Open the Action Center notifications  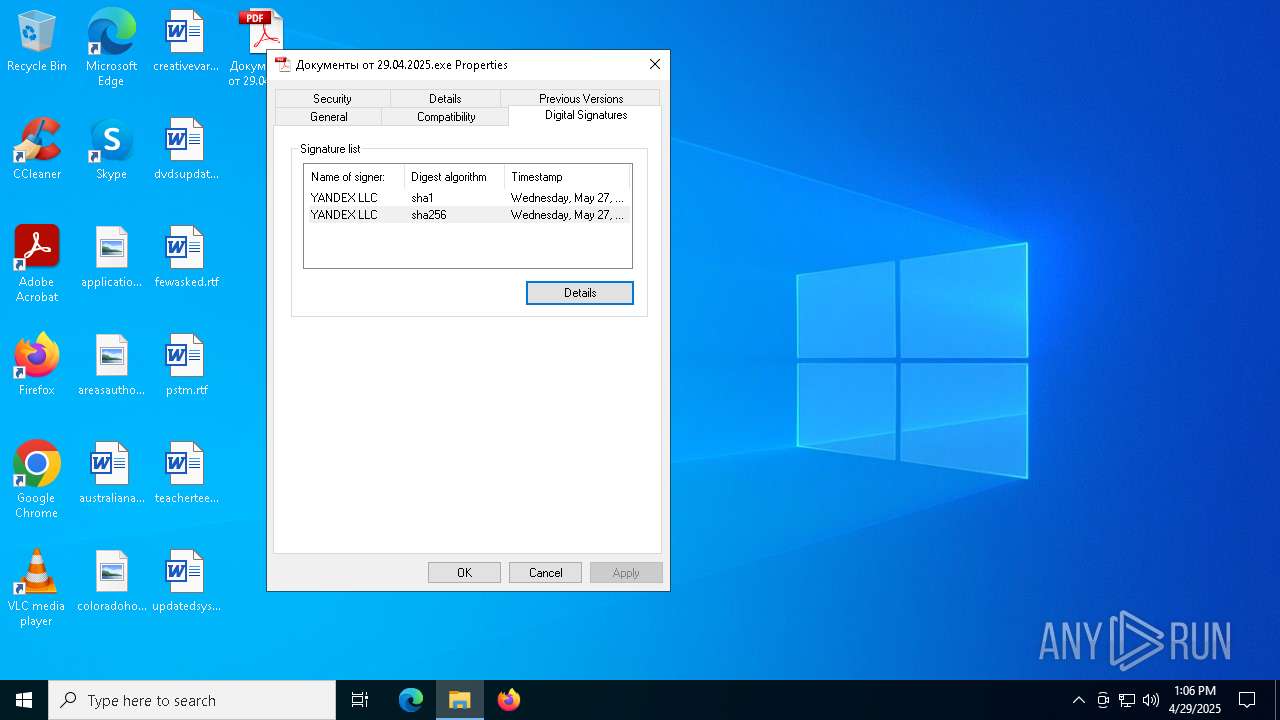coord(1247,700)
